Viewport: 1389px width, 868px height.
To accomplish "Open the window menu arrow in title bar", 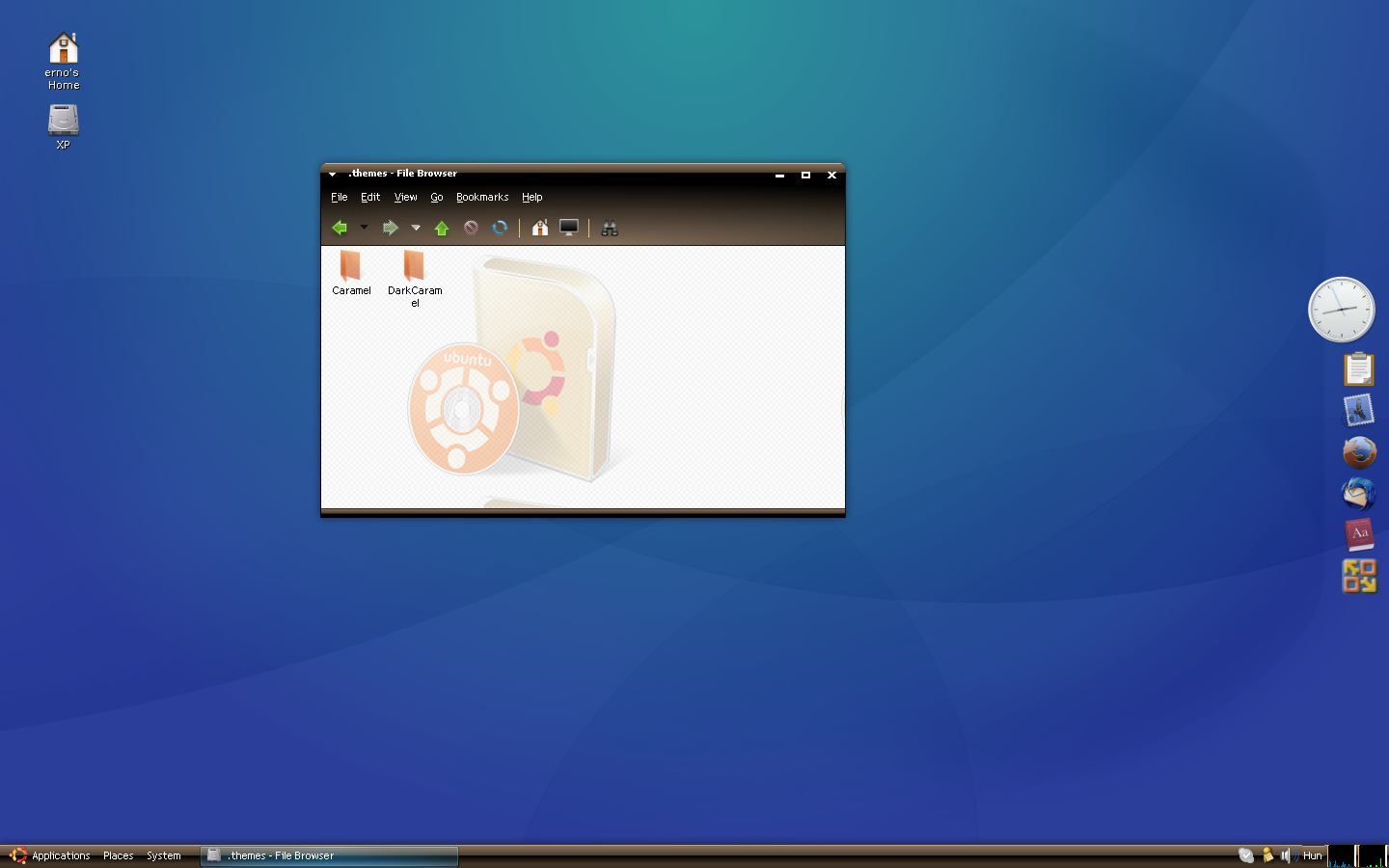I will click(x=332, y=175).
